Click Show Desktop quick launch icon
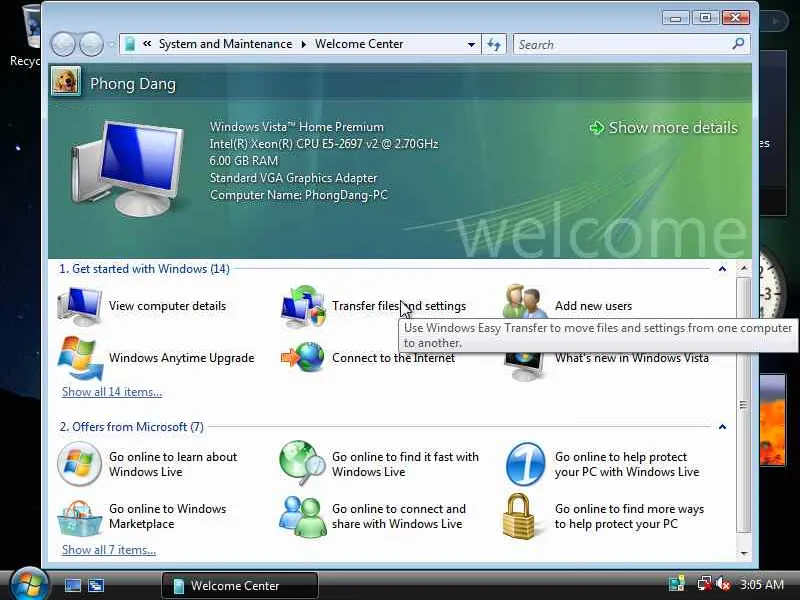Image resolution: width=800 pixels, height=600 pixels. [72, 585]
